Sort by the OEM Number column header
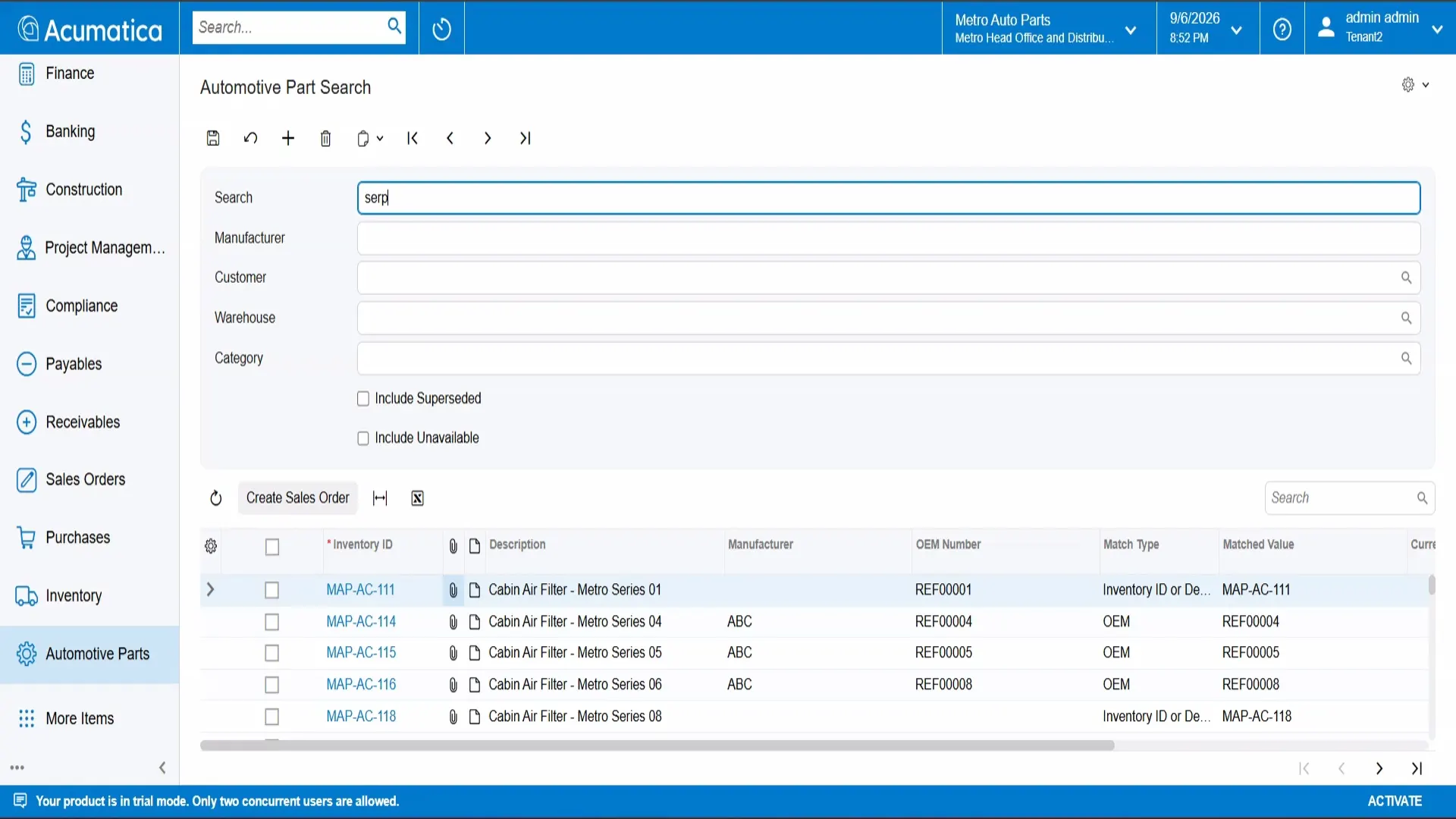1456x819 pixels. (948, 544)
